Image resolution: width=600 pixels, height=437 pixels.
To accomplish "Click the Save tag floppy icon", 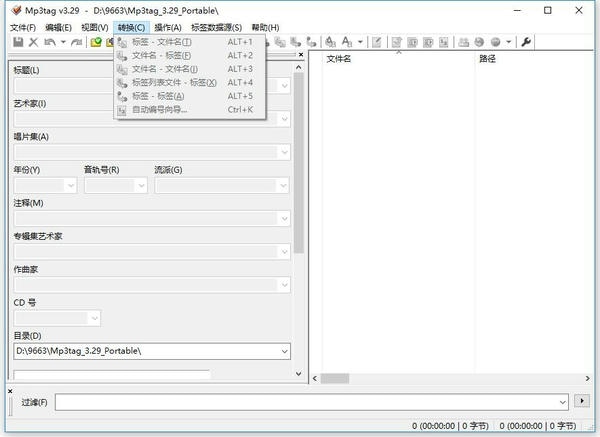I will (x=18, y=42).
